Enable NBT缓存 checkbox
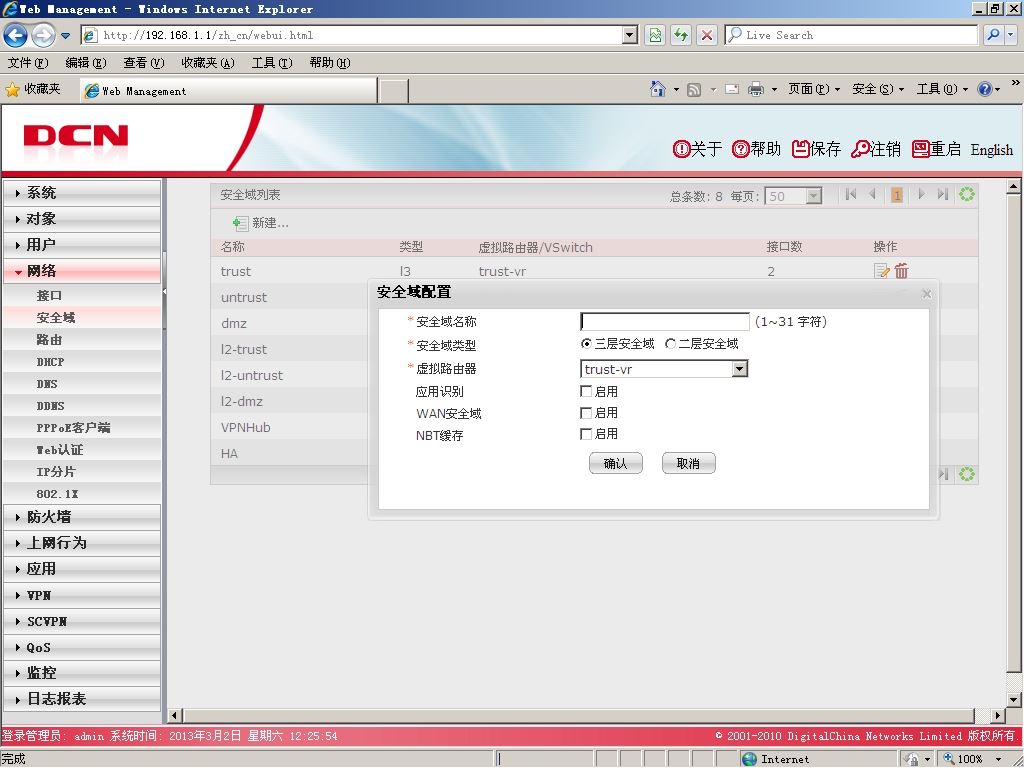This screenshot has width=1024, height=768. coord(586,434)
